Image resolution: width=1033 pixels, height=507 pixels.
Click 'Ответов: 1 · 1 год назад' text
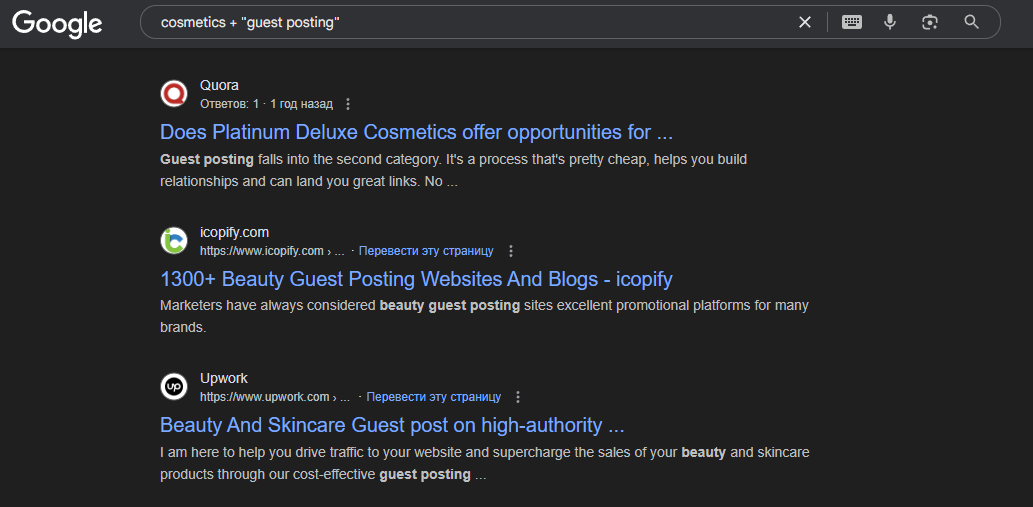tap(266, 104)
